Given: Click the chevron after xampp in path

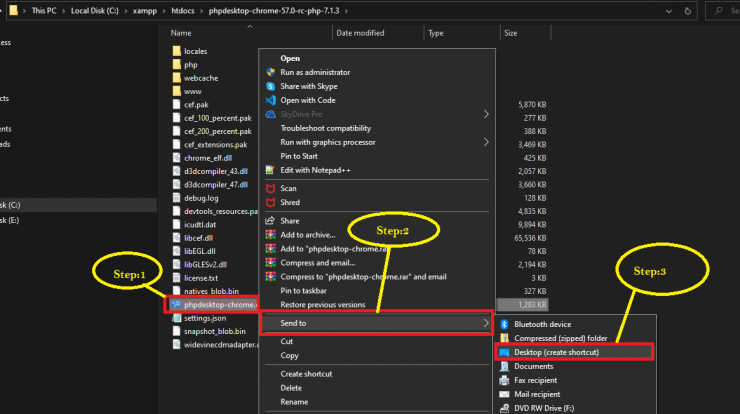Looking at the screenshot, I should (164, 11).
